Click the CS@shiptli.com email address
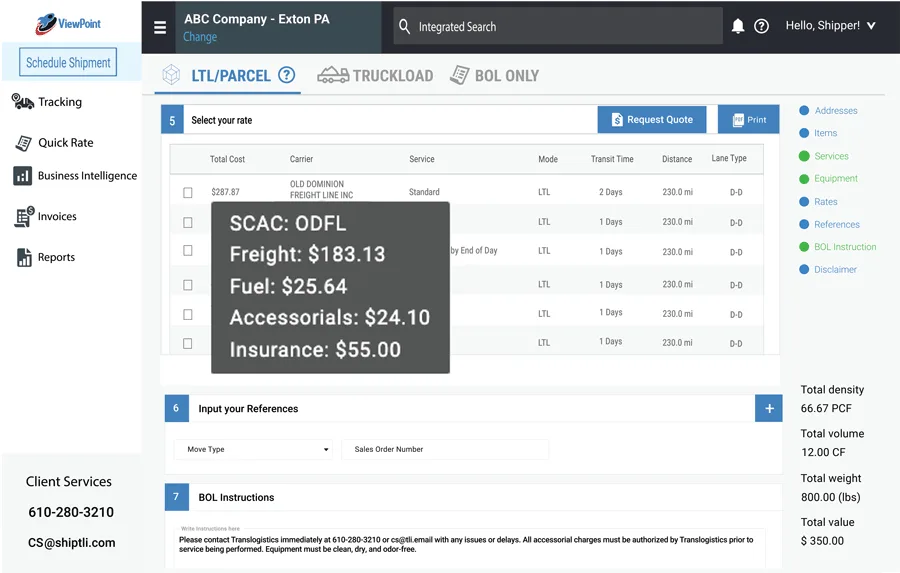The width and height of the screenshot is (900, 573). click(x=71, y=543)
